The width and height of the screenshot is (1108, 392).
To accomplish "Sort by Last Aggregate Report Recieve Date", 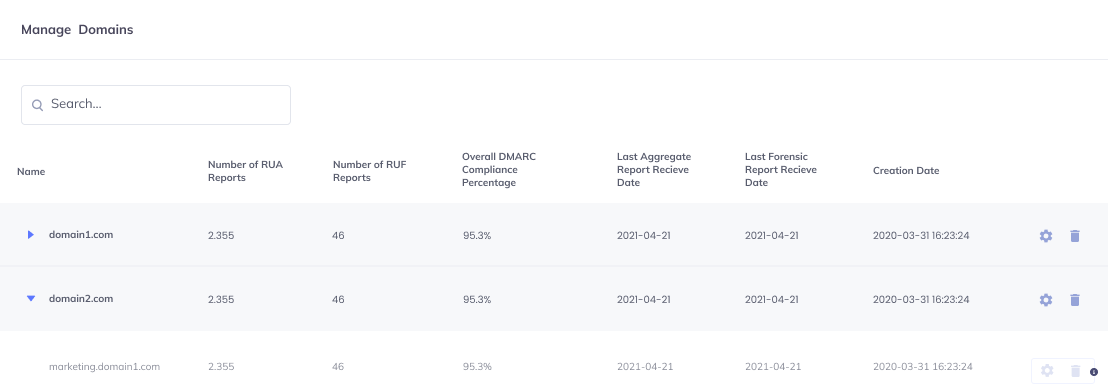I will tap(654, 170).
